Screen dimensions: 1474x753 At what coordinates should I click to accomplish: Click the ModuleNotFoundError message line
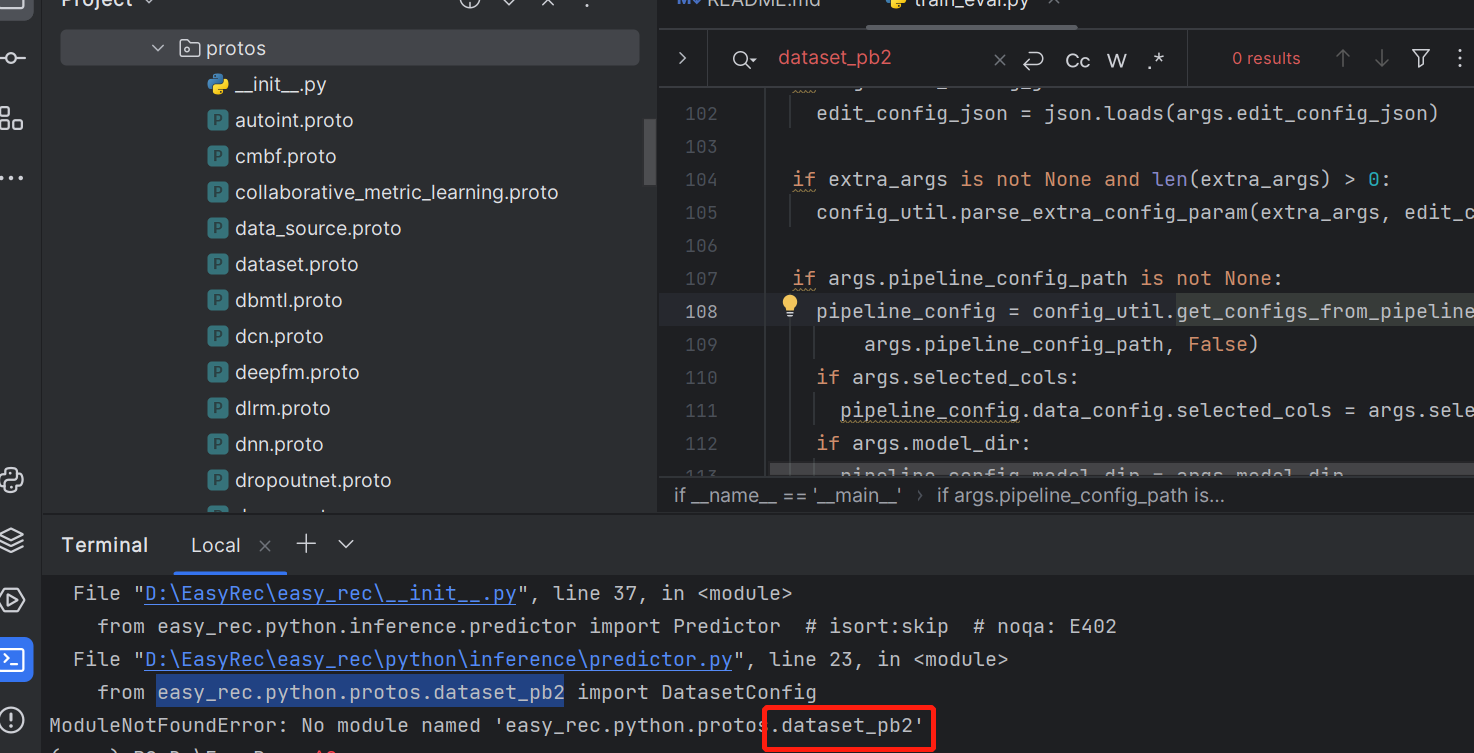pos(484,725)
